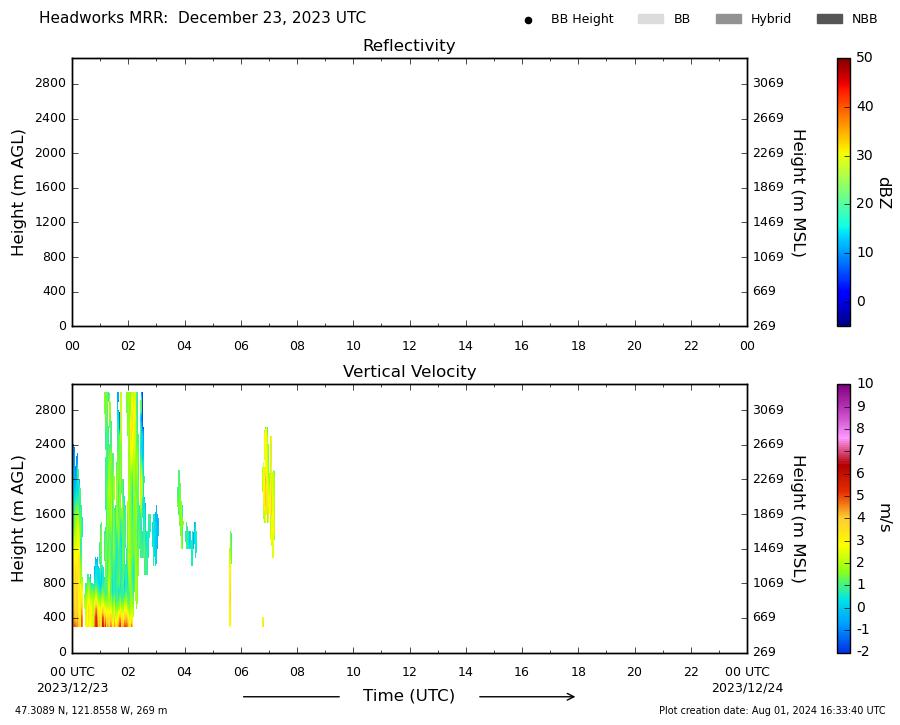Click the '2023/12/23' start date label
The height and width of the screenshot is (725, 900).
72,688
